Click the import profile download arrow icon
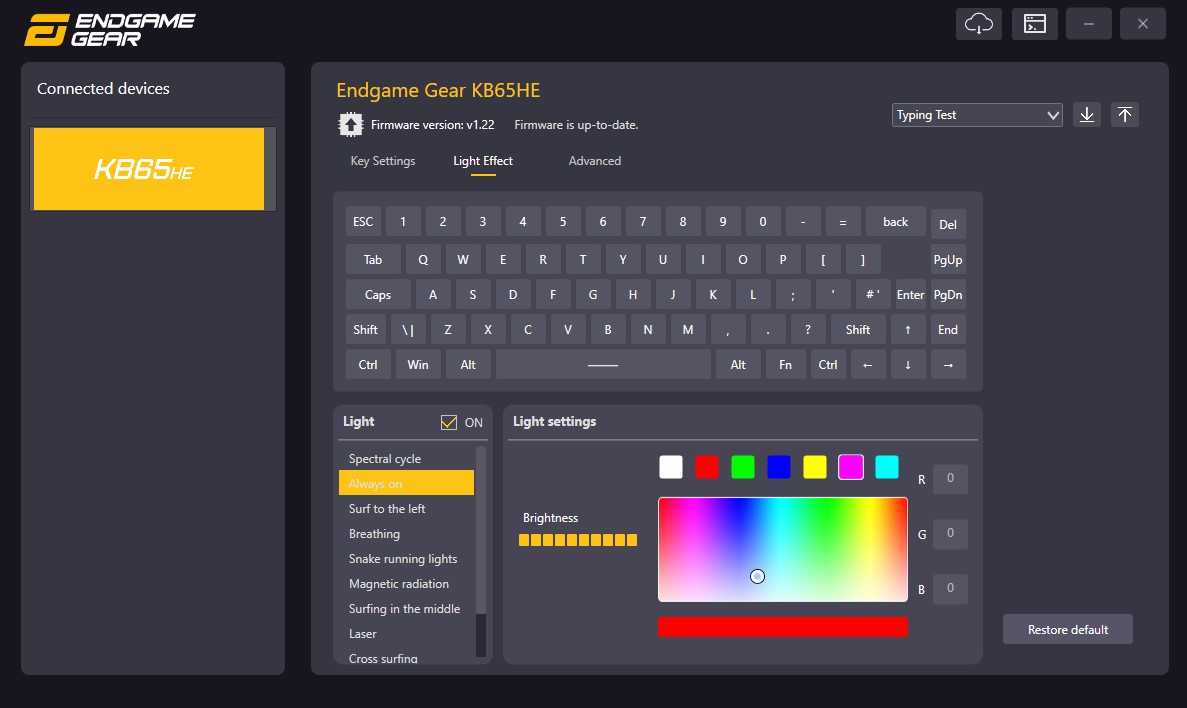The width and height of the screenshot is (1187, 708). pos(1087,114)
